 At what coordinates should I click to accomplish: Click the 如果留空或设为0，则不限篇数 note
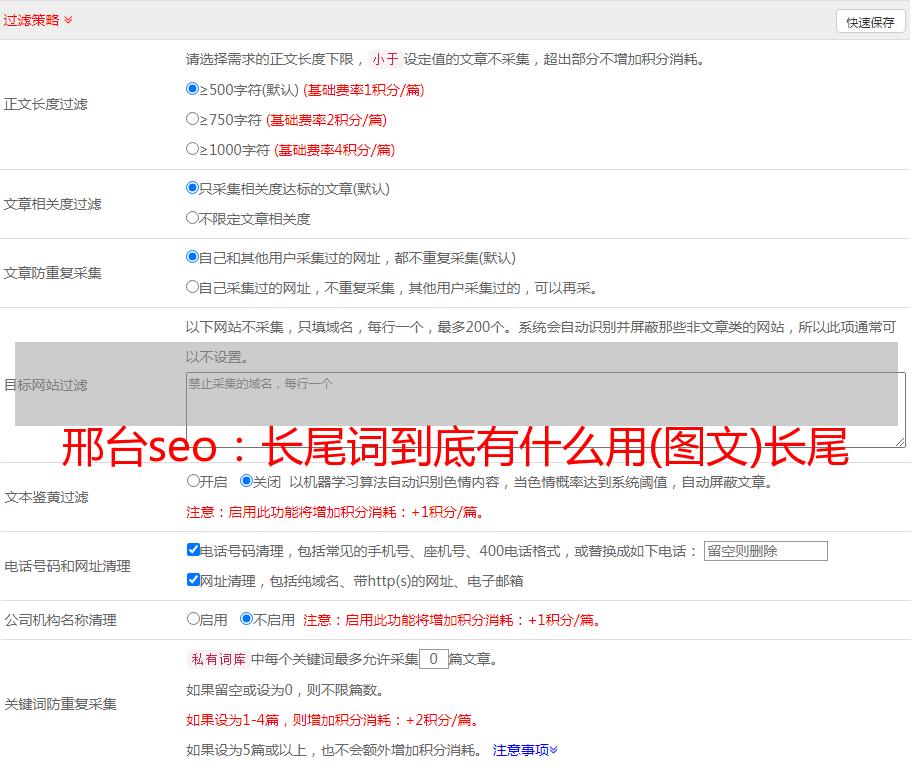click(285, 690)
